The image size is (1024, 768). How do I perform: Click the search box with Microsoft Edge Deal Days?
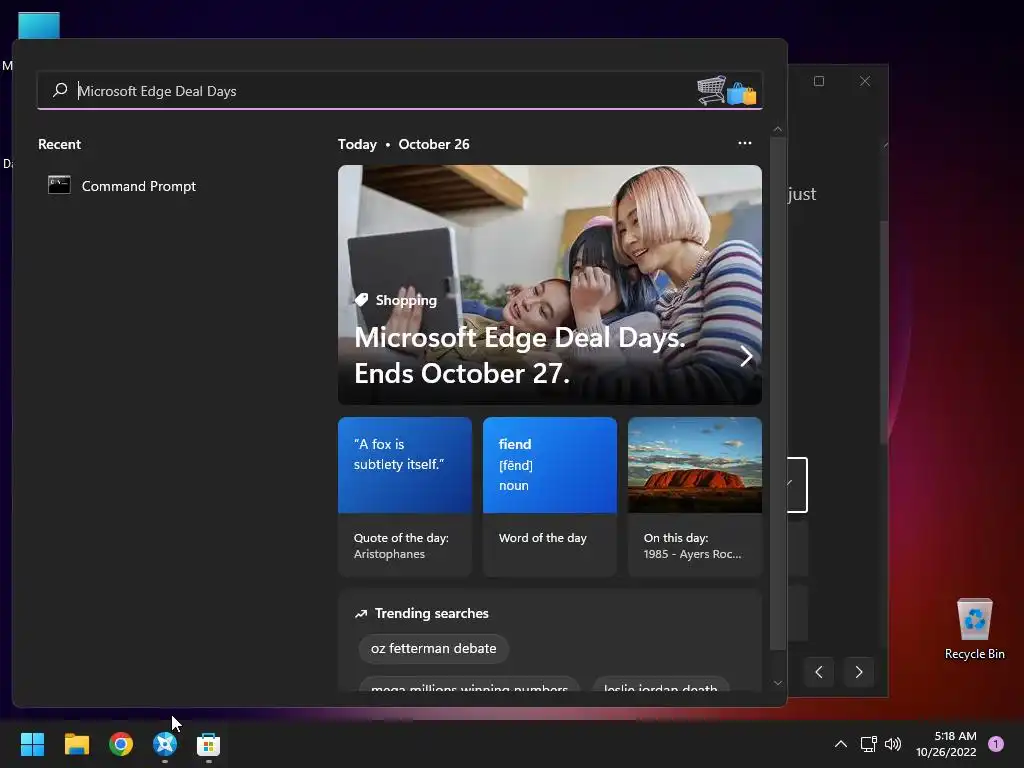pos(400,91)
